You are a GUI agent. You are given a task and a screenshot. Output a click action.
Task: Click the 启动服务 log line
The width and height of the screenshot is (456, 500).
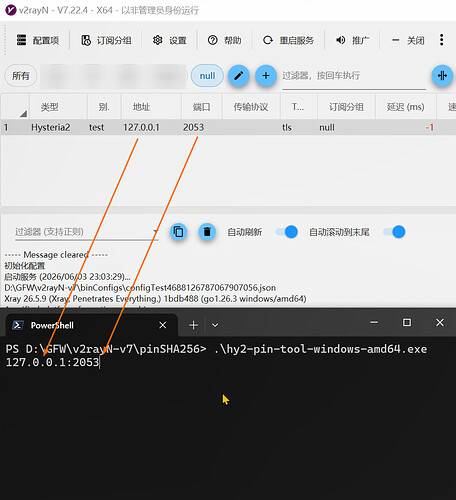click(x=67, y=277)
